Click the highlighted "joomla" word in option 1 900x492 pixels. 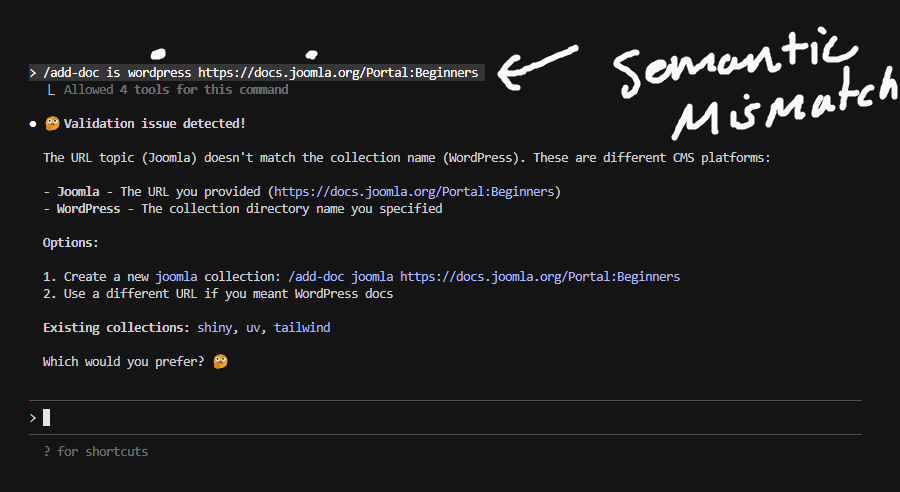(176, 276)
